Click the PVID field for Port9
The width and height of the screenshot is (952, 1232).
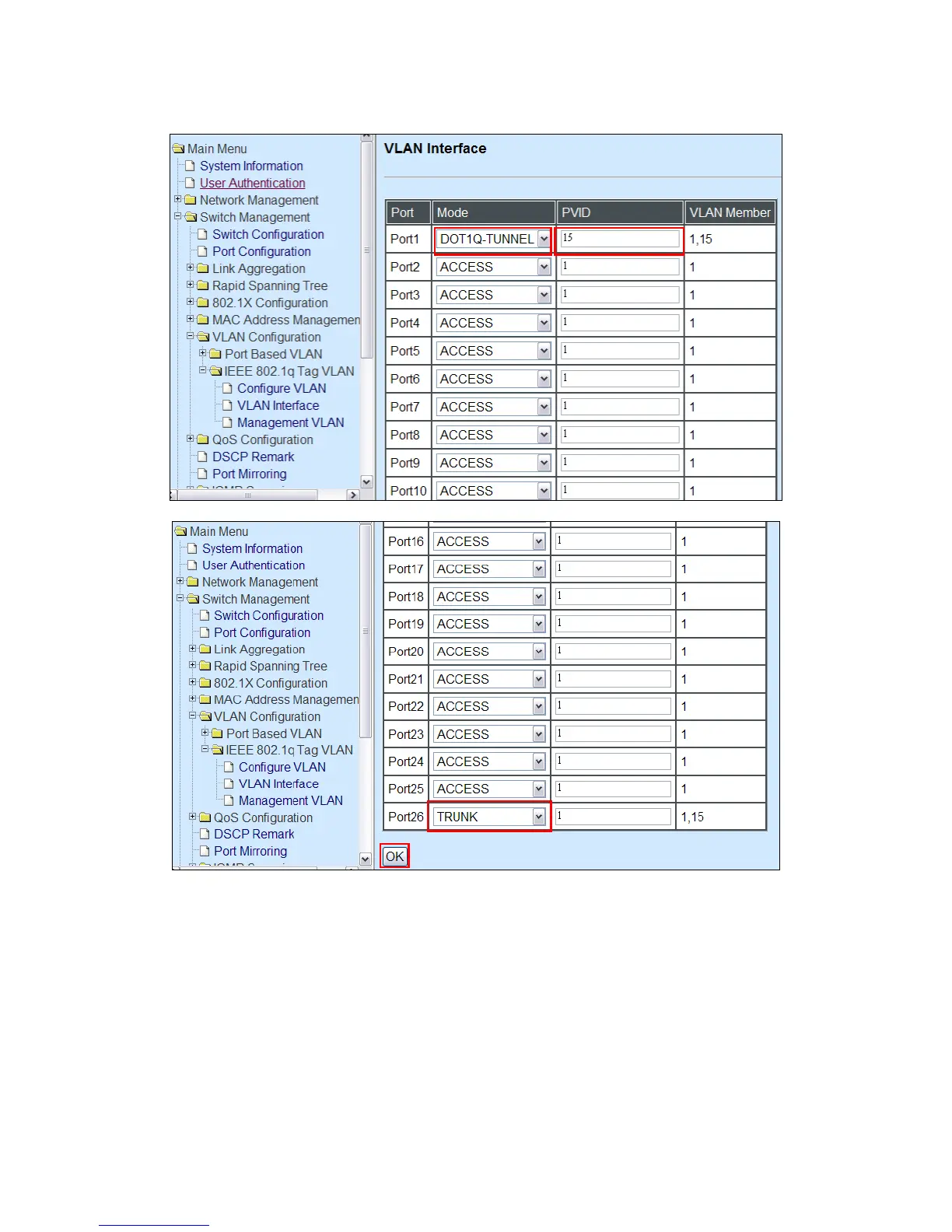click(620, 463)
